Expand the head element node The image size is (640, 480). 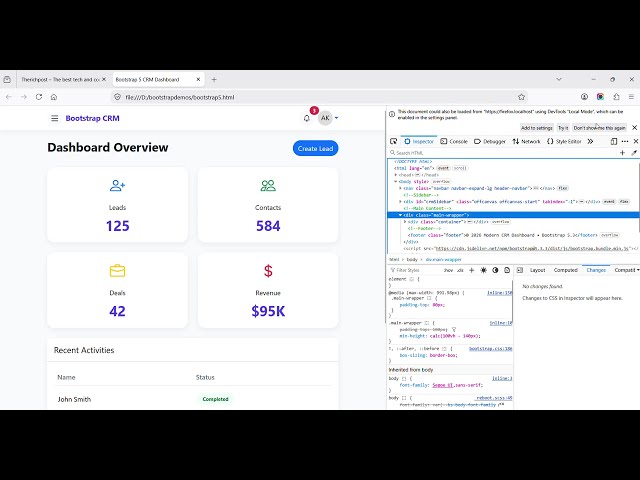[396, 175]
